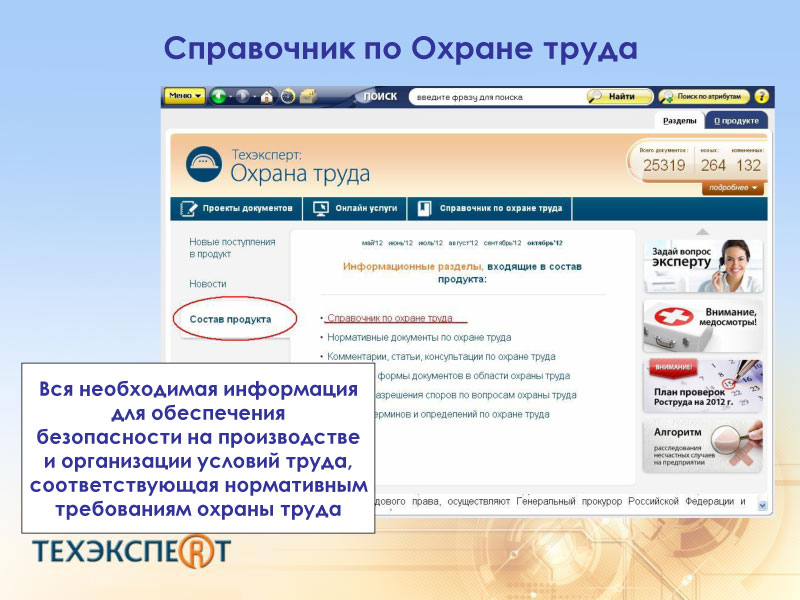Open Поиск по атрибутам search
800x600 pixels.
pyautogui.click(x=704, y=96)
